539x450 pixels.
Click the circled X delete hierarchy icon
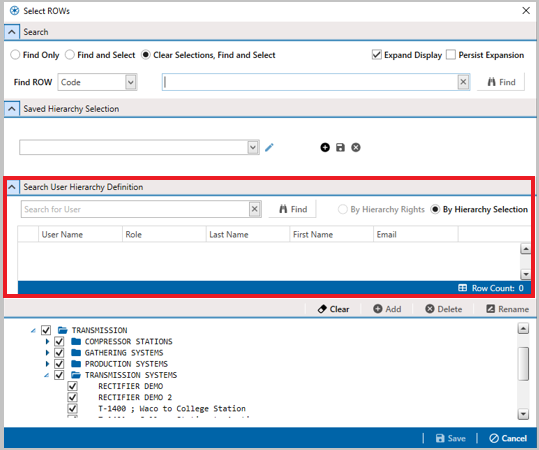coord(356,147)
